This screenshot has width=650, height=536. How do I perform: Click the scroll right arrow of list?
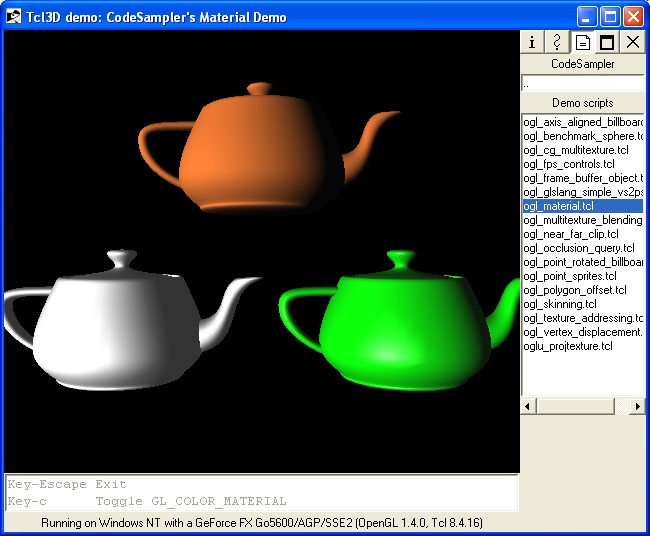[638, 406]
